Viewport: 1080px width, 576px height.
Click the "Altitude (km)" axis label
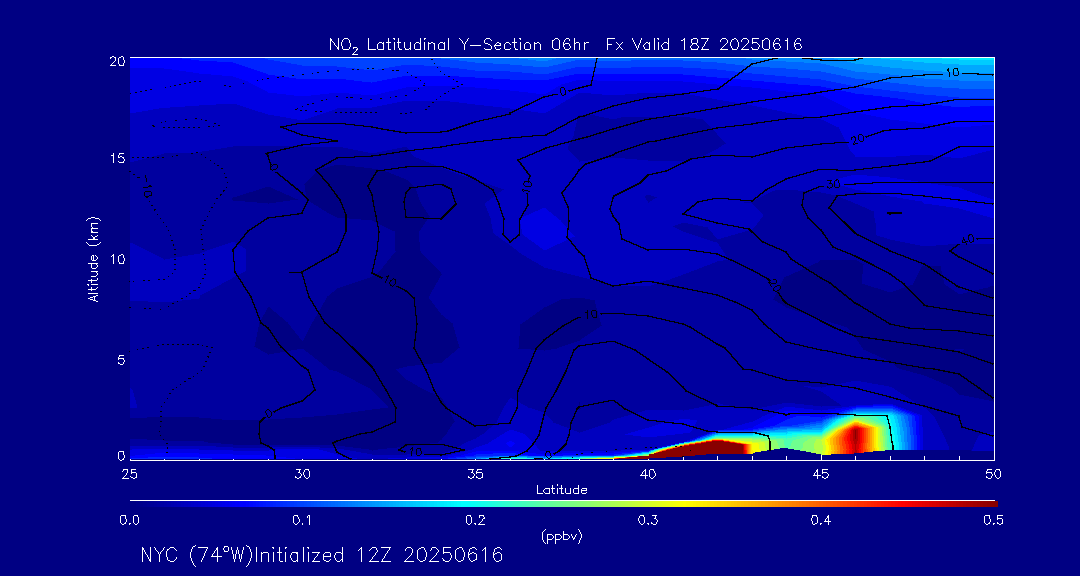tap(92, 258)
